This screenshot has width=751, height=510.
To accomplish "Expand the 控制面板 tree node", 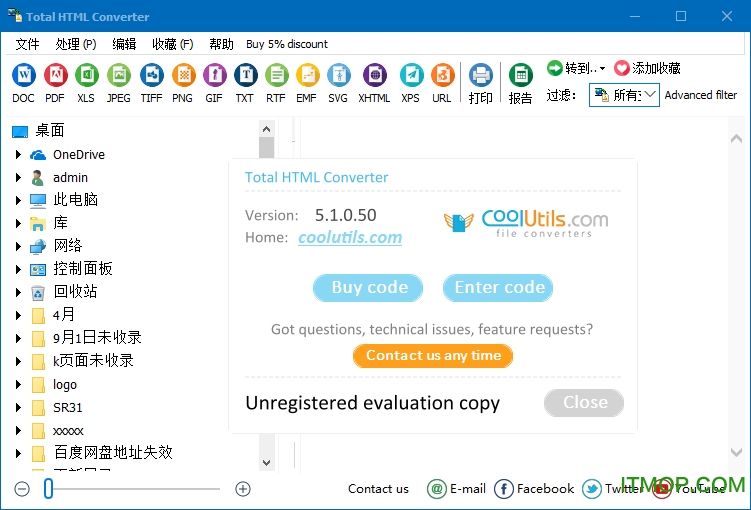I will (x=18, y=269).
